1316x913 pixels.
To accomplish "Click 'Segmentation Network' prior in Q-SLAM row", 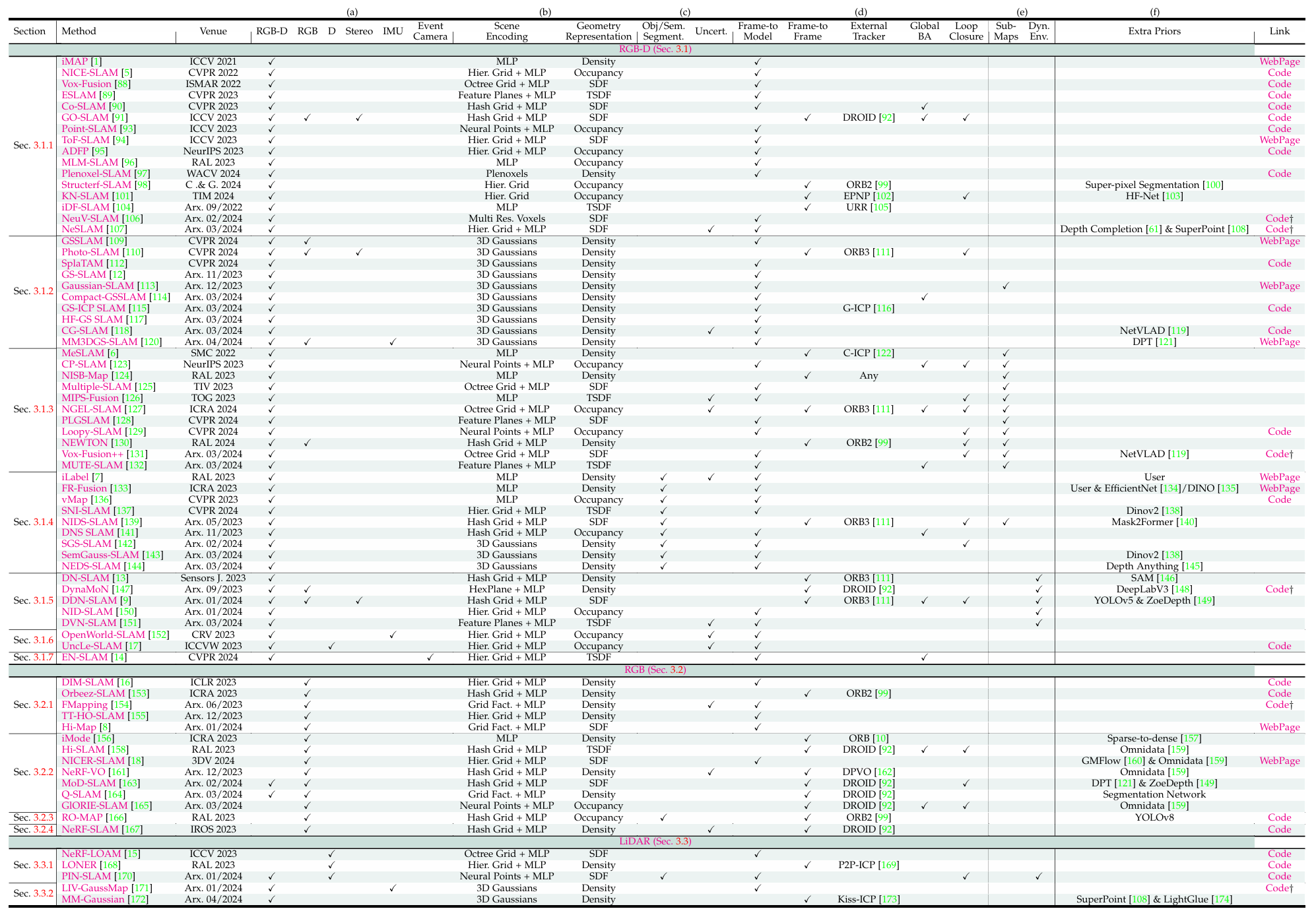I will (1154, 794).
